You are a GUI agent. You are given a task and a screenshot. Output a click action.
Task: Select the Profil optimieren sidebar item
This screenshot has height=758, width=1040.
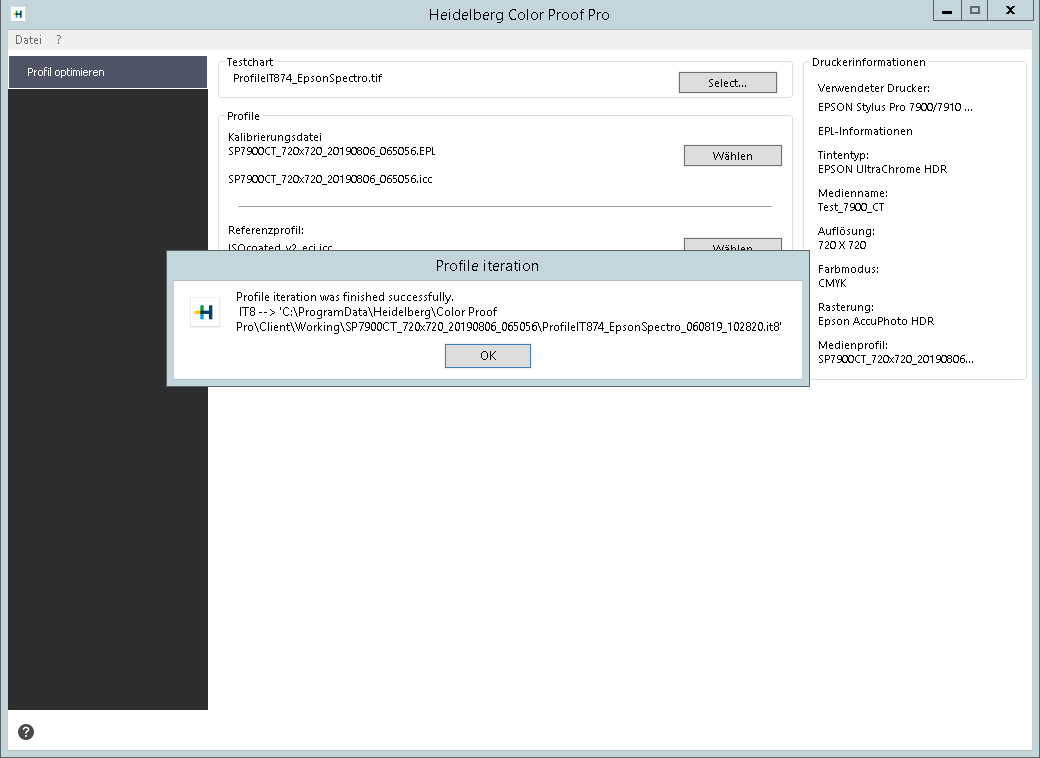point(107,72)
